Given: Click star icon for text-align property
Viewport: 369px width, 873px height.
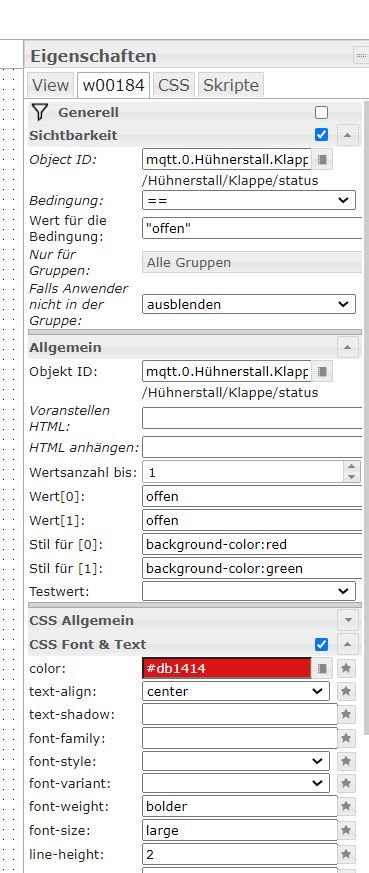Looking at the screenshot, I should (x=346, y=691).
